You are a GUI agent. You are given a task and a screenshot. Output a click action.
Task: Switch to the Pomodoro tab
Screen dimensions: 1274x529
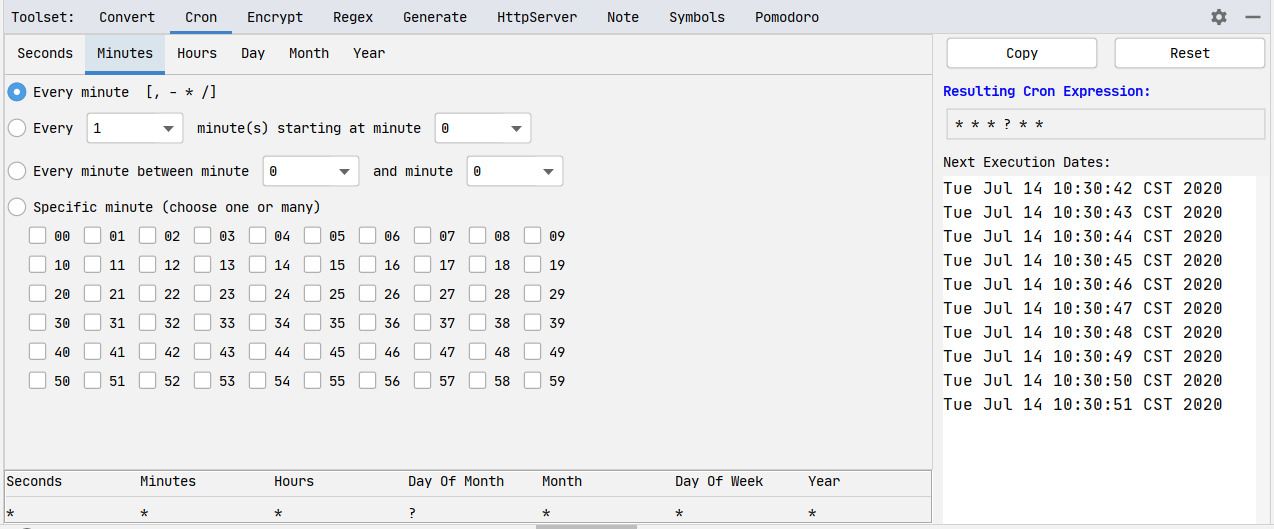point(786,17)
